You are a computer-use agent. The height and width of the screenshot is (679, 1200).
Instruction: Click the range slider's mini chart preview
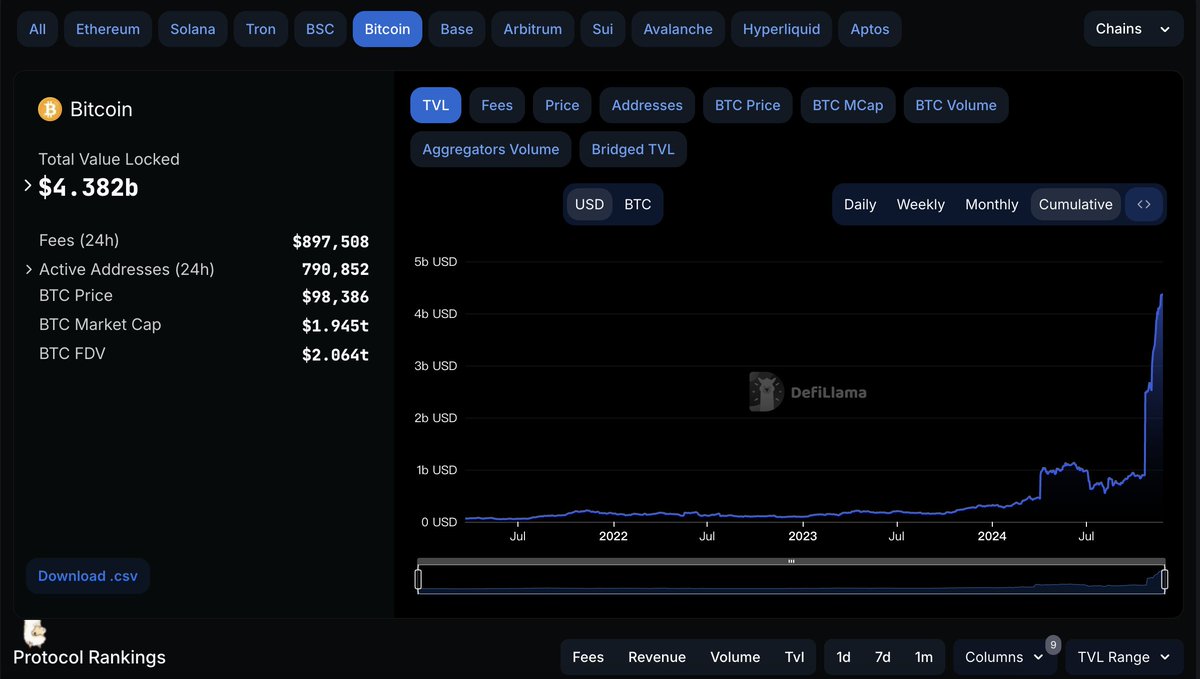tap(791, 580)
